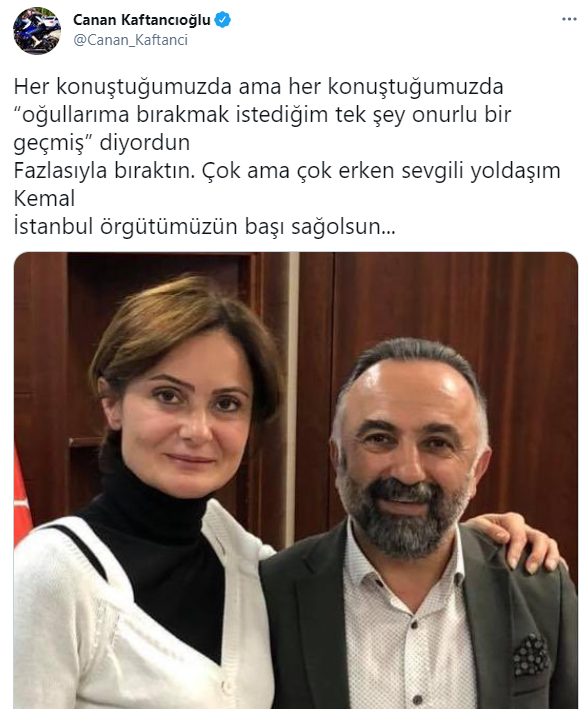Click the blue verified badge

(x=222, y=19)
